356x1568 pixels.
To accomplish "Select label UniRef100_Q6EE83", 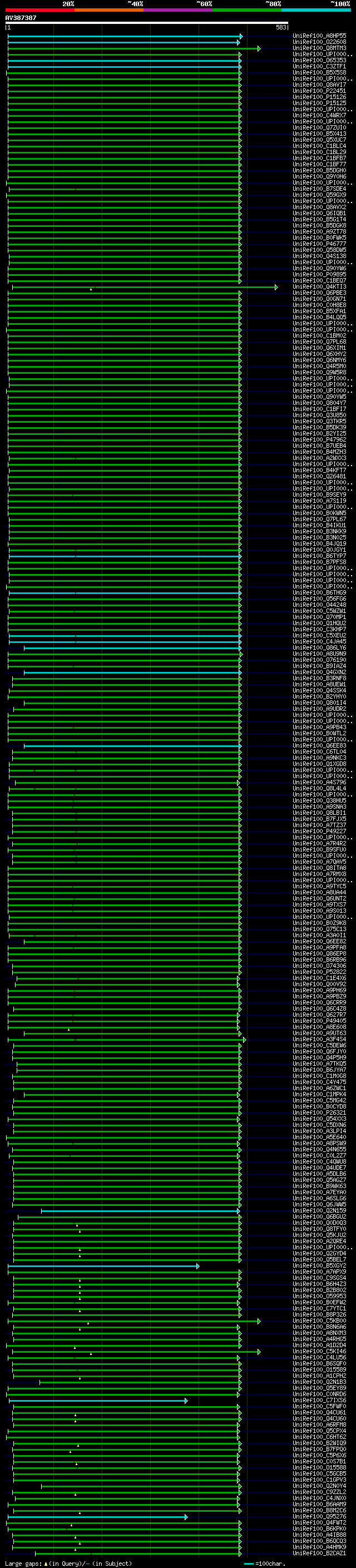I will click(x=319, y=746).
